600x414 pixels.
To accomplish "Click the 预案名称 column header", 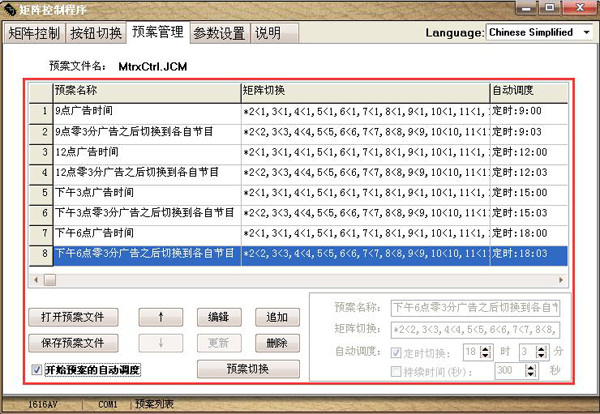I will point(147,92).
